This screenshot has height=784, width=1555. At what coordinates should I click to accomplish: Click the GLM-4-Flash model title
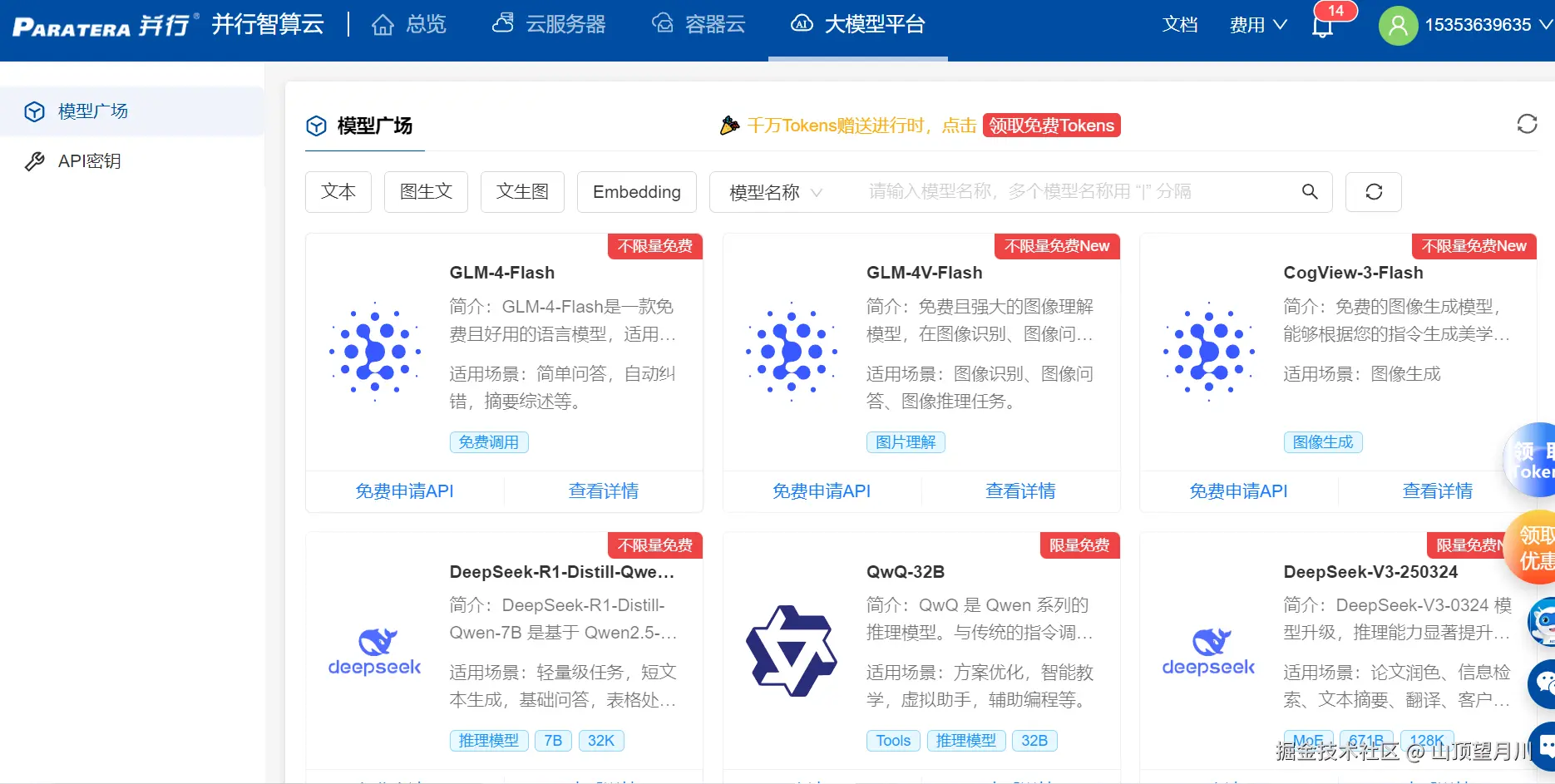tap(502, 273)
